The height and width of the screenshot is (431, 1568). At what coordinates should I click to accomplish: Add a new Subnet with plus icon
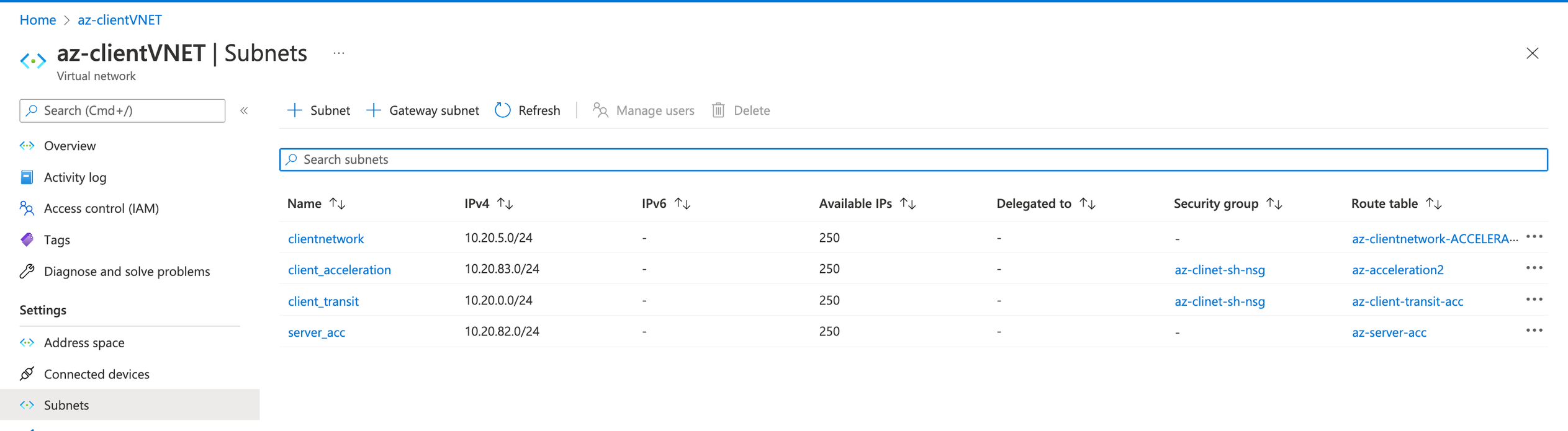[x=318, y=110]
